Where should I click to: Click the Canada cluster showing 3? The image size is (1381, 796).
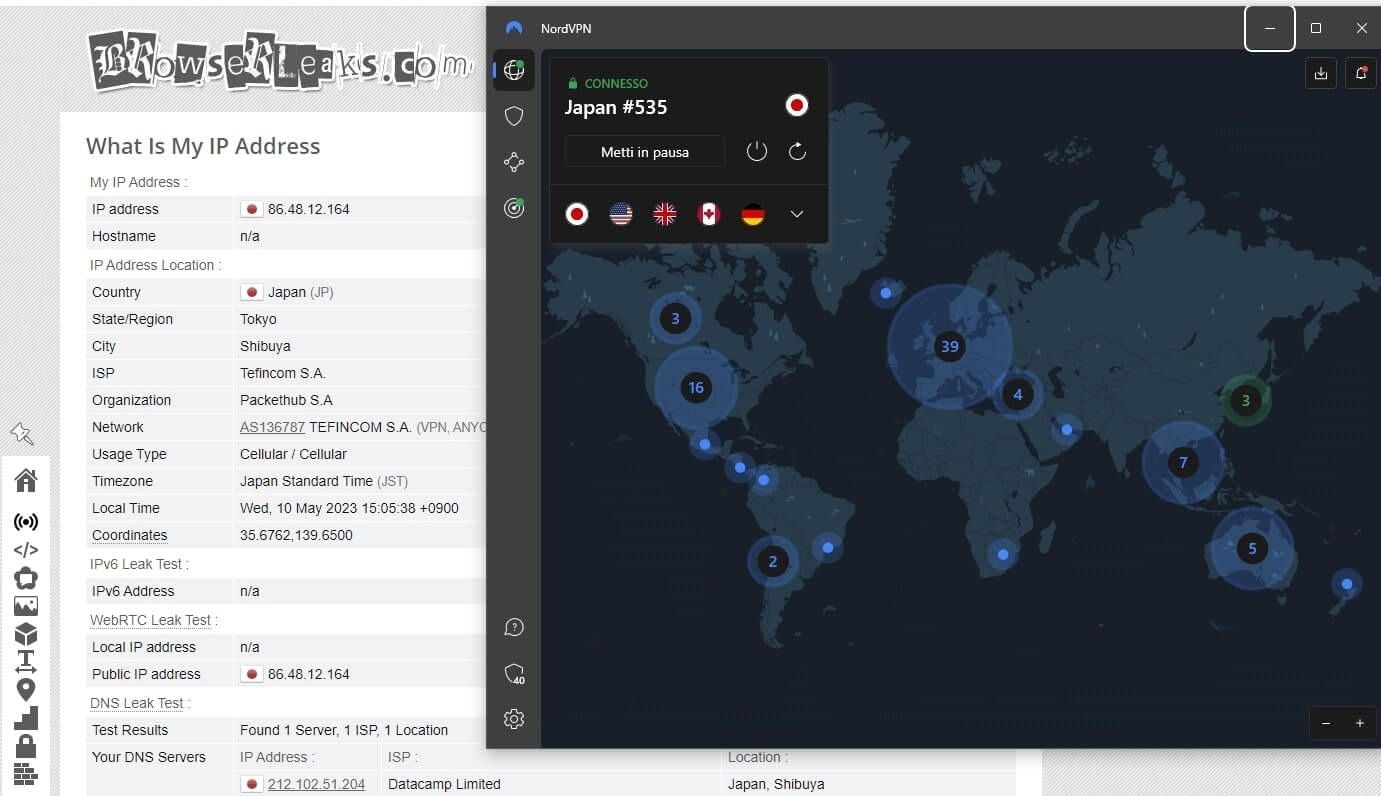pos(675,318)
